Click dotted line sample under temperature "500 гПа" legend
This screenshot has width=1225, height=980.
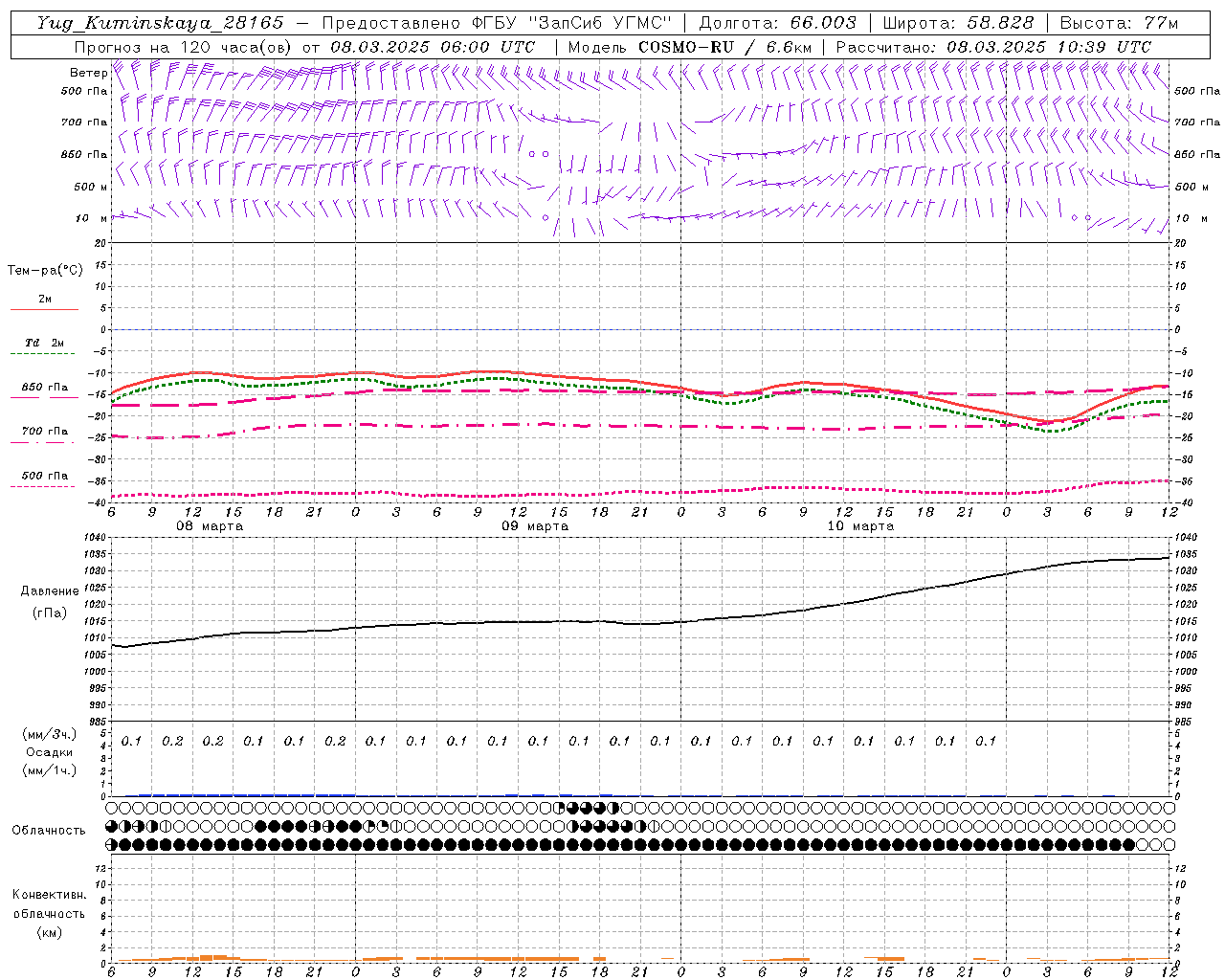click(43, 487)
